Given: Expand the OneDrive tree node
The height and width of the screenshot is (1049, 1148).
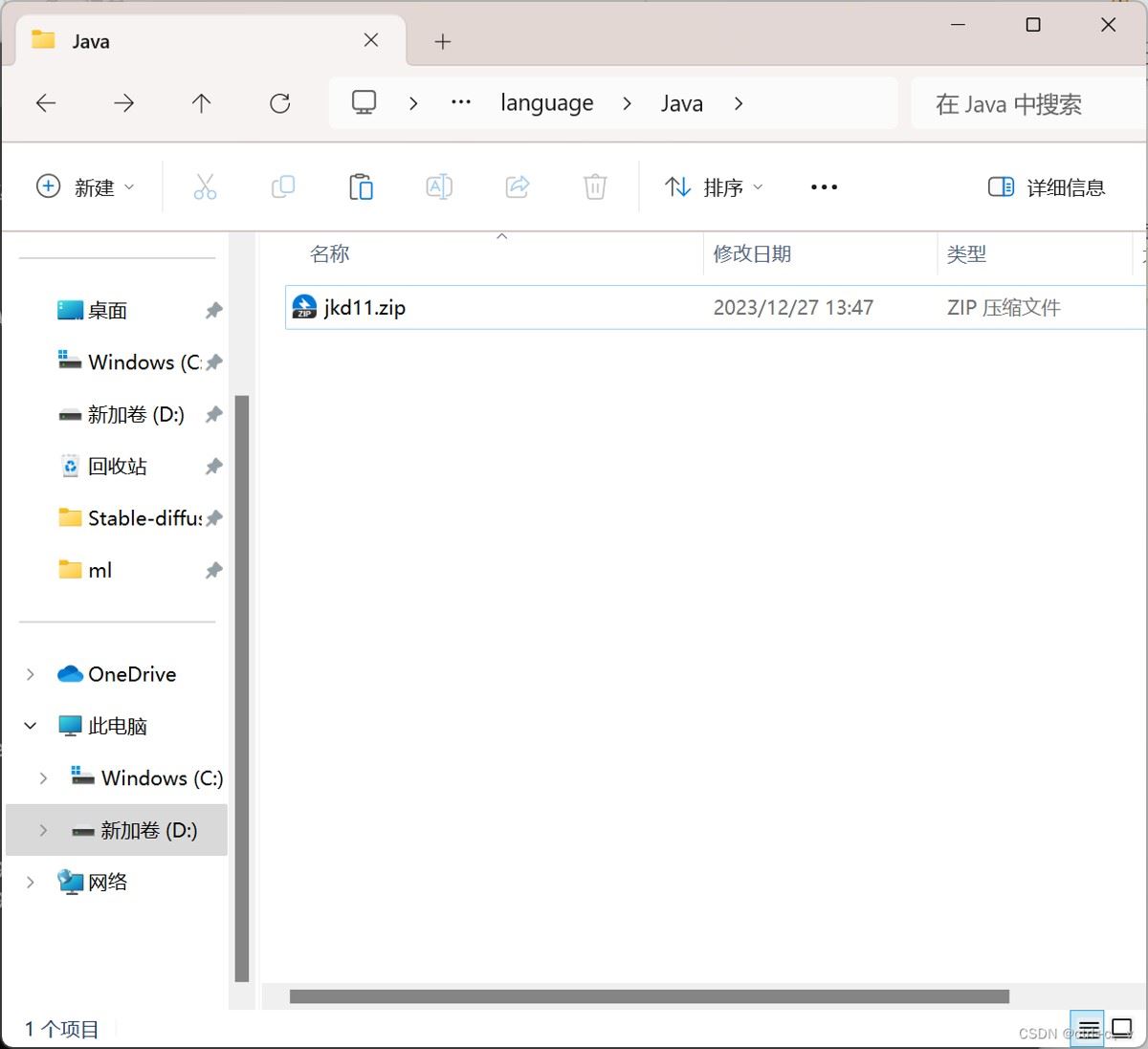Looking at the screenshot, I should (31, 674).
